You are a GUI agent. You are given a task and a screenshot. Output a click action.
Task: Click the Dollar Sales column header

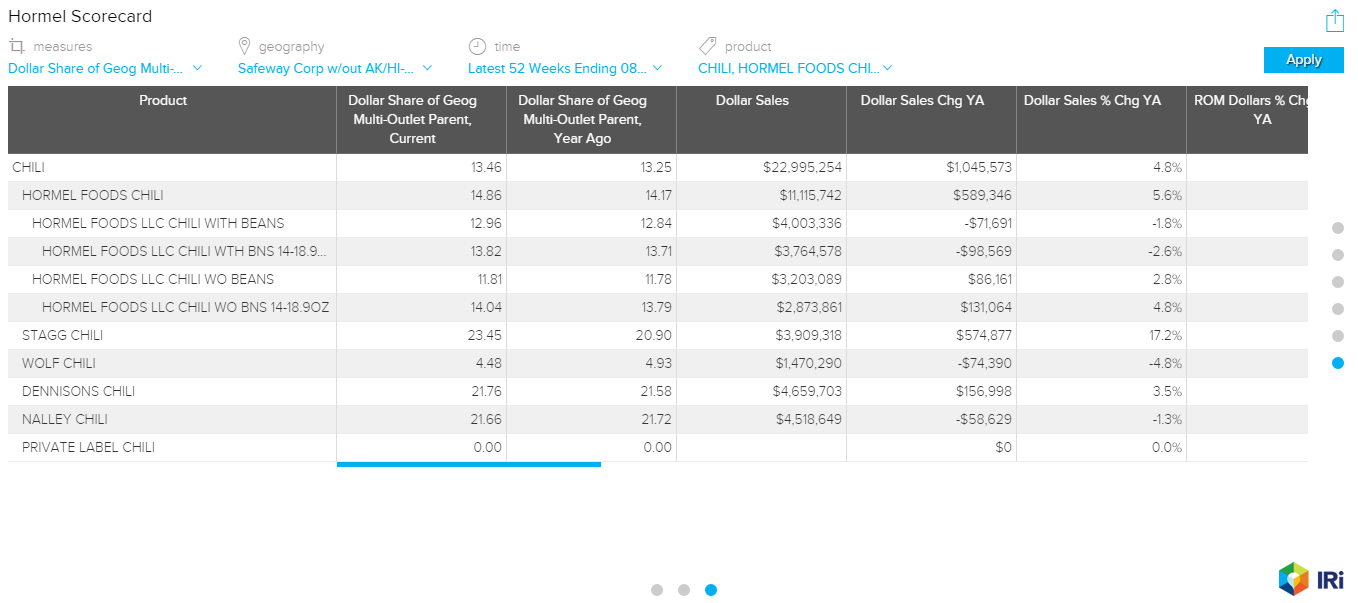[752, 101]
